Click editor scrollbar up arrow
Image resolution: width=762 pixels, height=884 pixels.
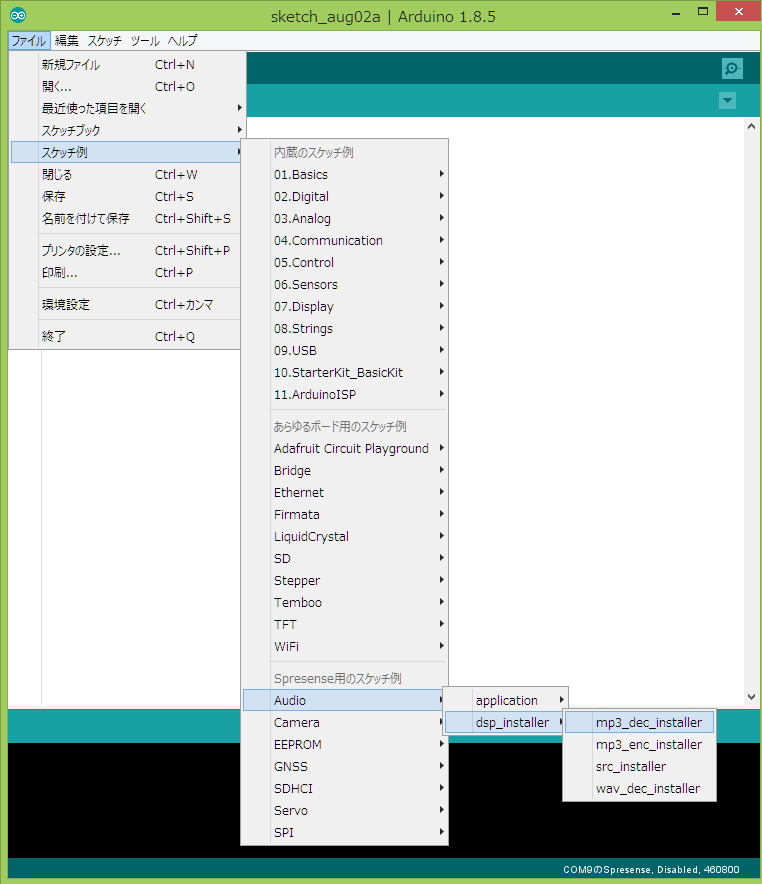[751, 126]
